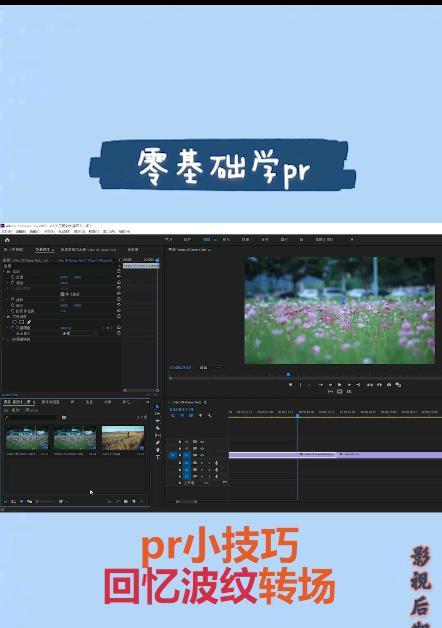The image size is (442, 628).
Task: Create an ellipse mask under Opacity
Action: coord(14,322)
